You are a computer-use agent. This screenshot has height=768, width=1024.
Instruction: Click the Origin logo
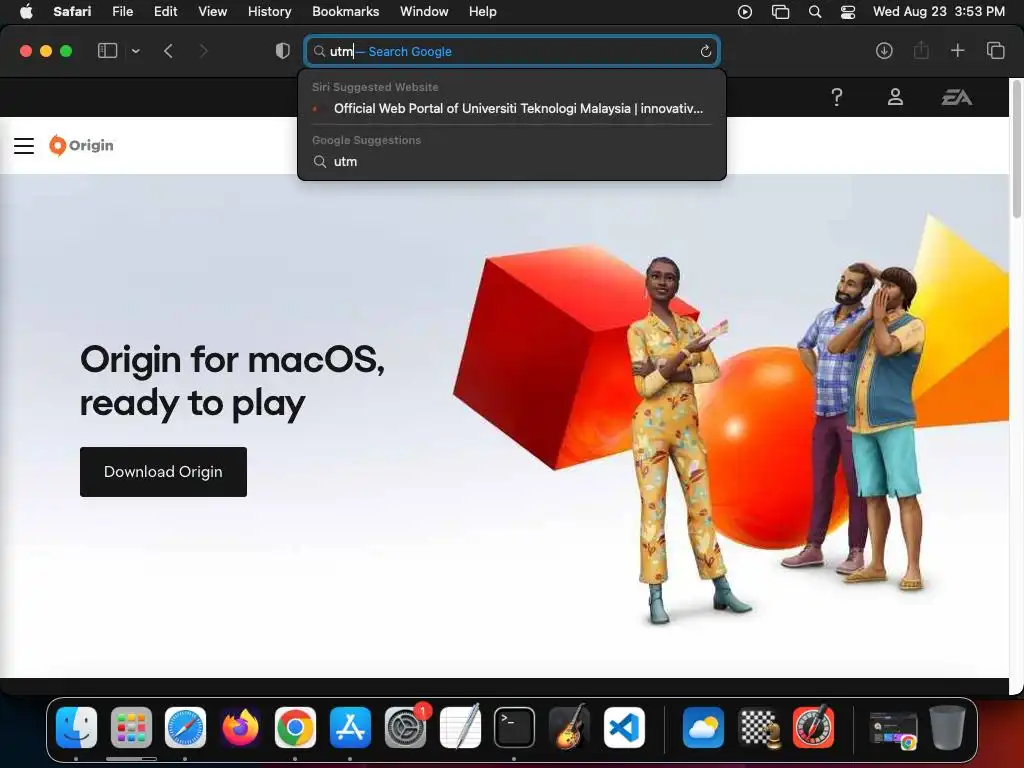click(81, 146)
